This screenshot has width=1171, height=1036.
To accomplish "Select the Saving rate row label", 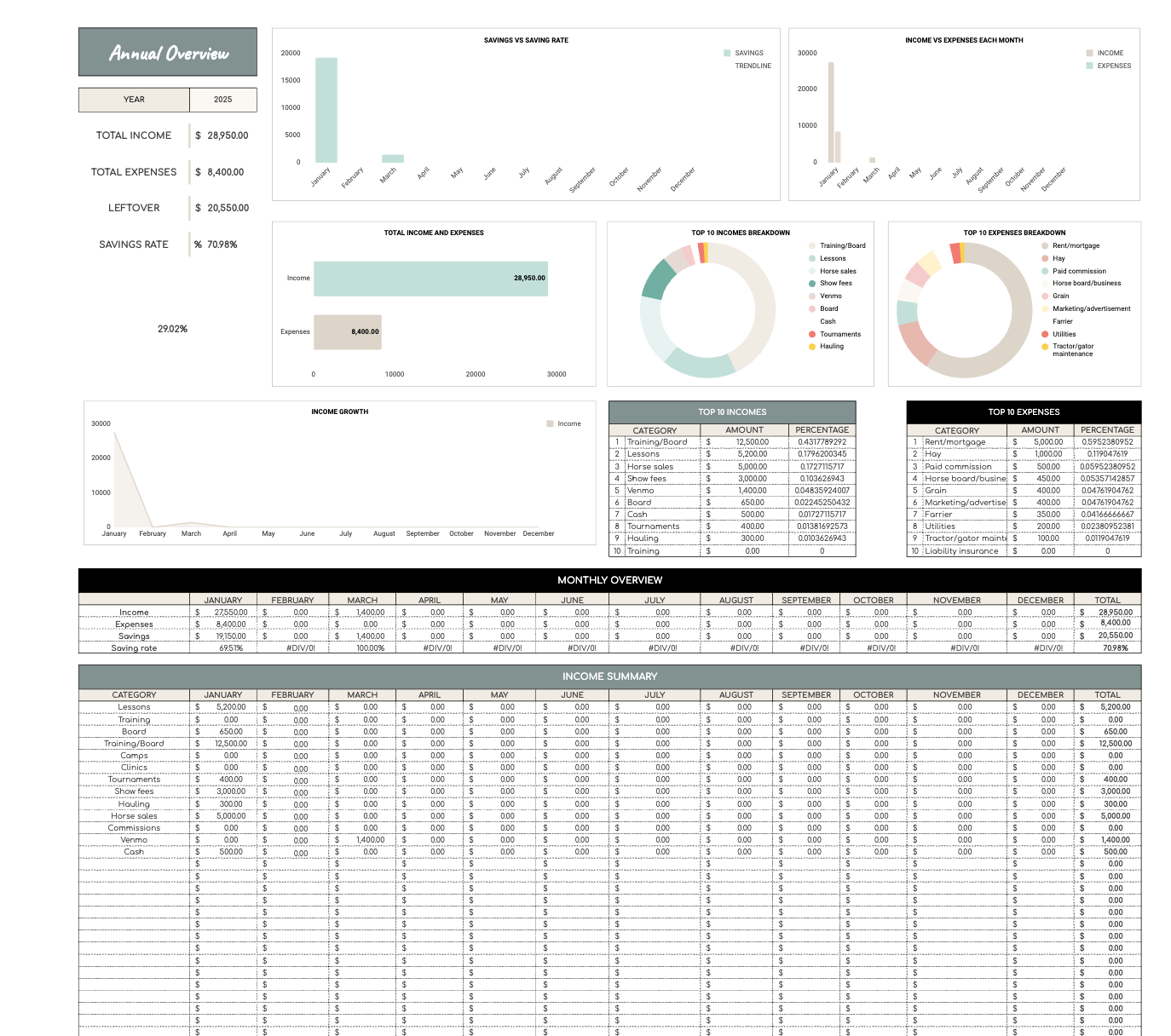I will (134, 648).
